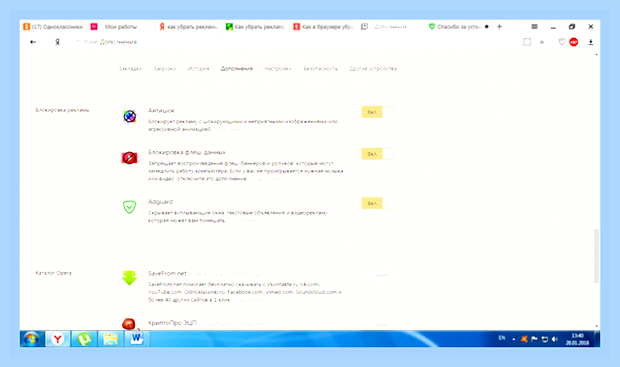The width and height of the screenshot is (620, 367).
Task: Open a new tab with plus button
Action: 499,26
